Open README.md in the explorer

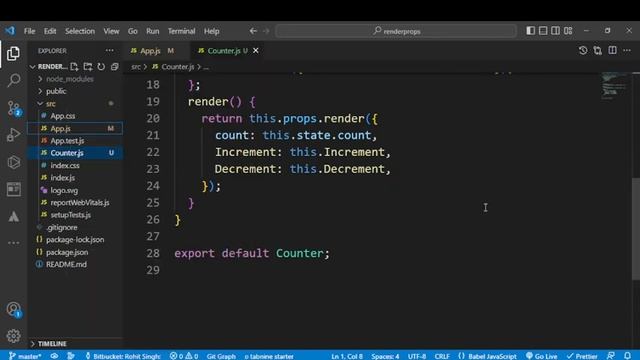click(66, 264)
